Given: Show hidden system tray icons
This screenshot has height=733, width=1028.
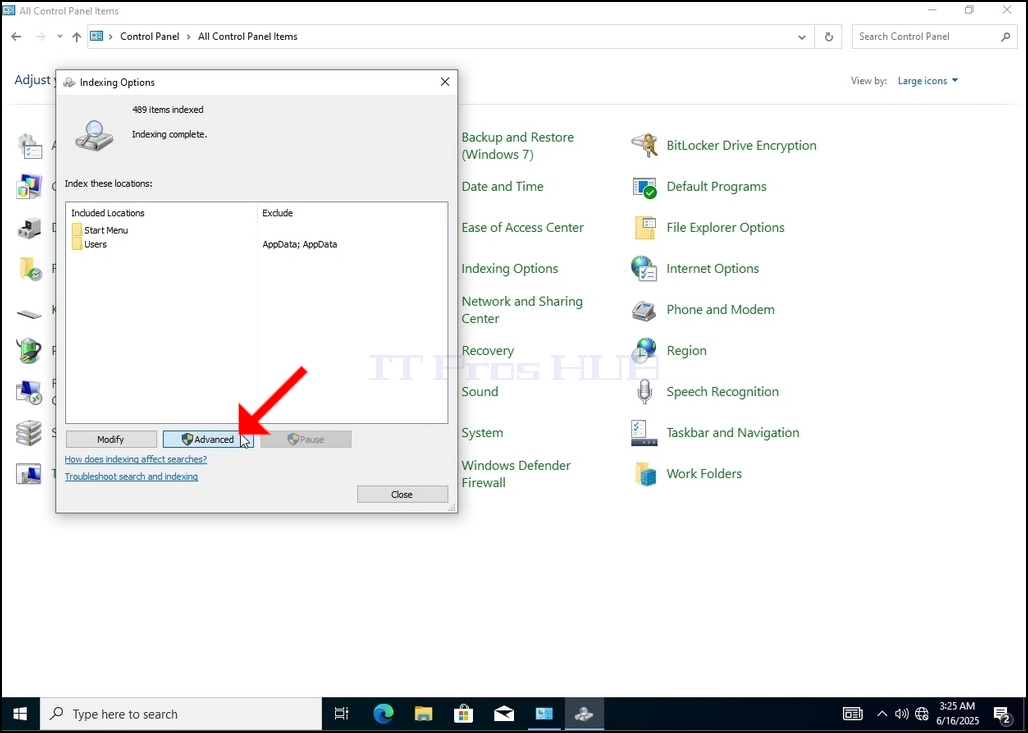Looking at the screenshot, I should (882, 714).
